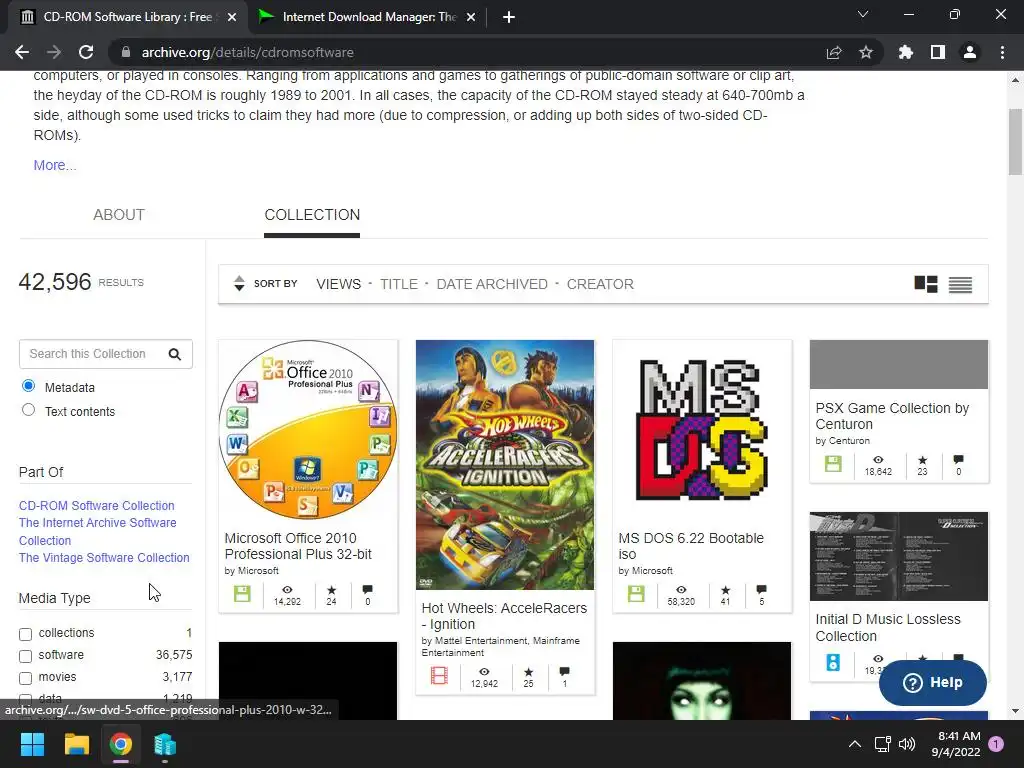This screenshot has height=768, width=1024.
Task: Select the Metadata radio button
Action: [x=28, y=386]
